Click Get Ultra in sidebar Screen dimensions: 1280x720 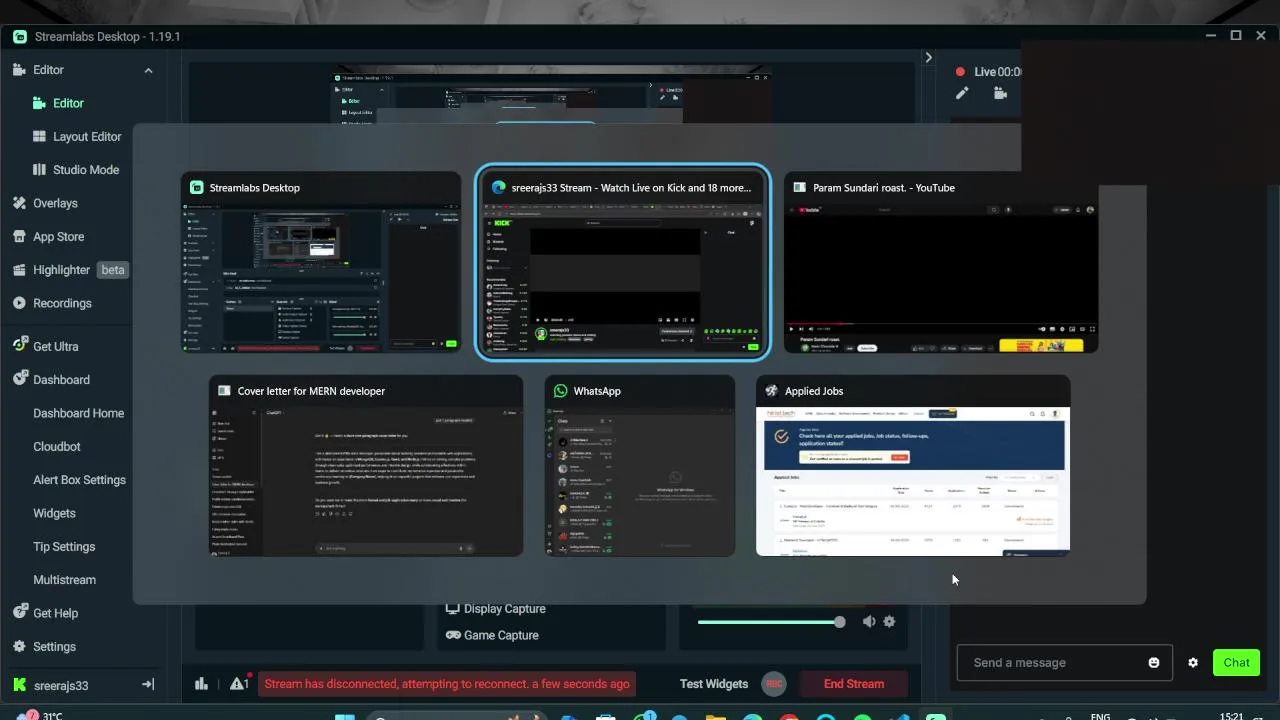[45, 346]
